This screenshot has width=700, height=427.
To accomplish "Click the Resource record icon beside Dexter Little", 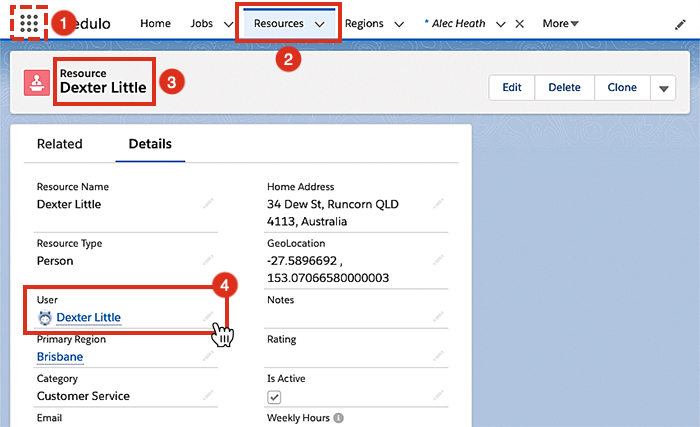I will 38,83.
